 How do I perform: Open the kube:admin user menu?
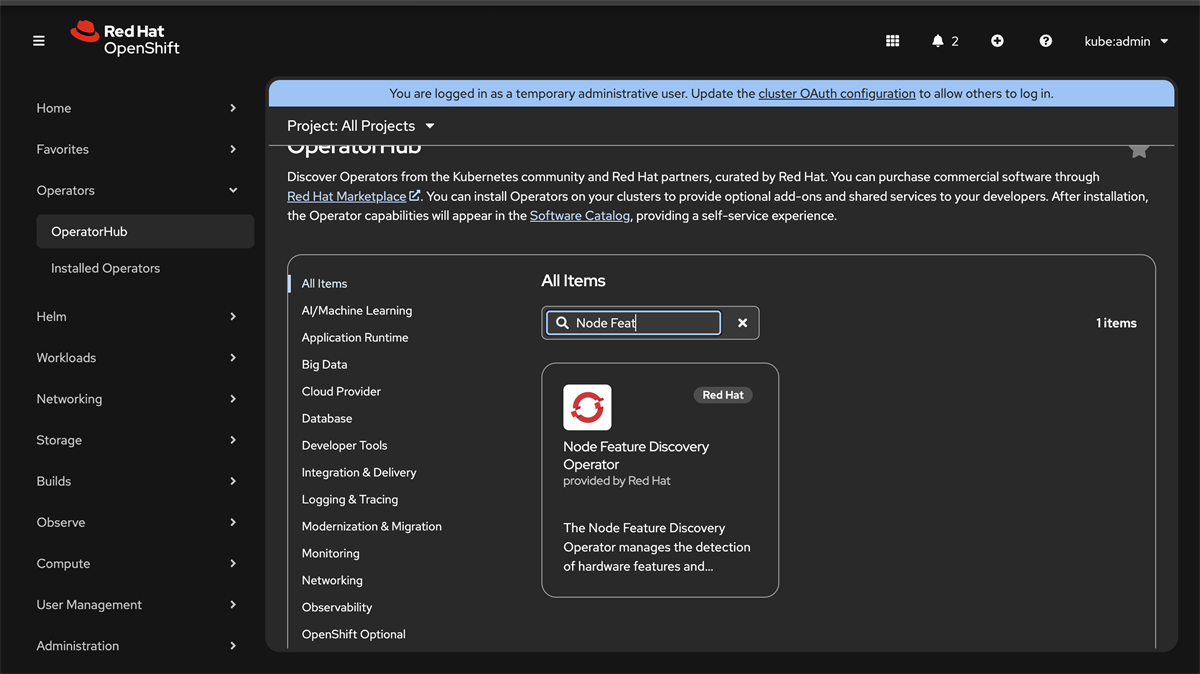tap(1126, 41)
